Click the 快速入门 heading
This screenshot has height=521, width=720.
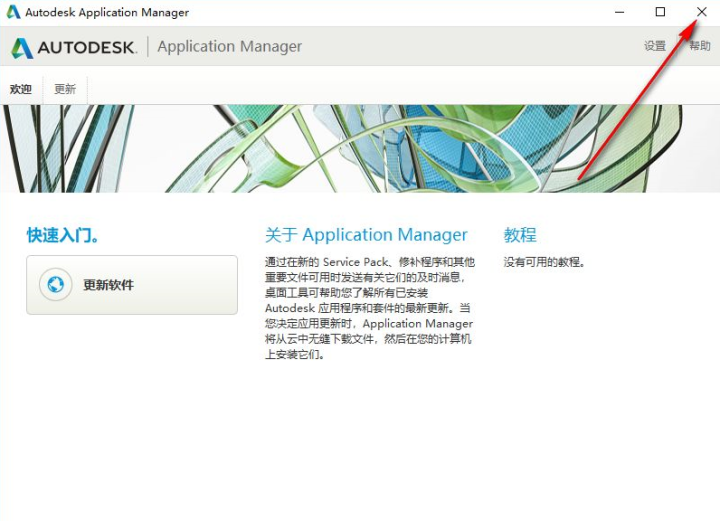pos(63,235)
